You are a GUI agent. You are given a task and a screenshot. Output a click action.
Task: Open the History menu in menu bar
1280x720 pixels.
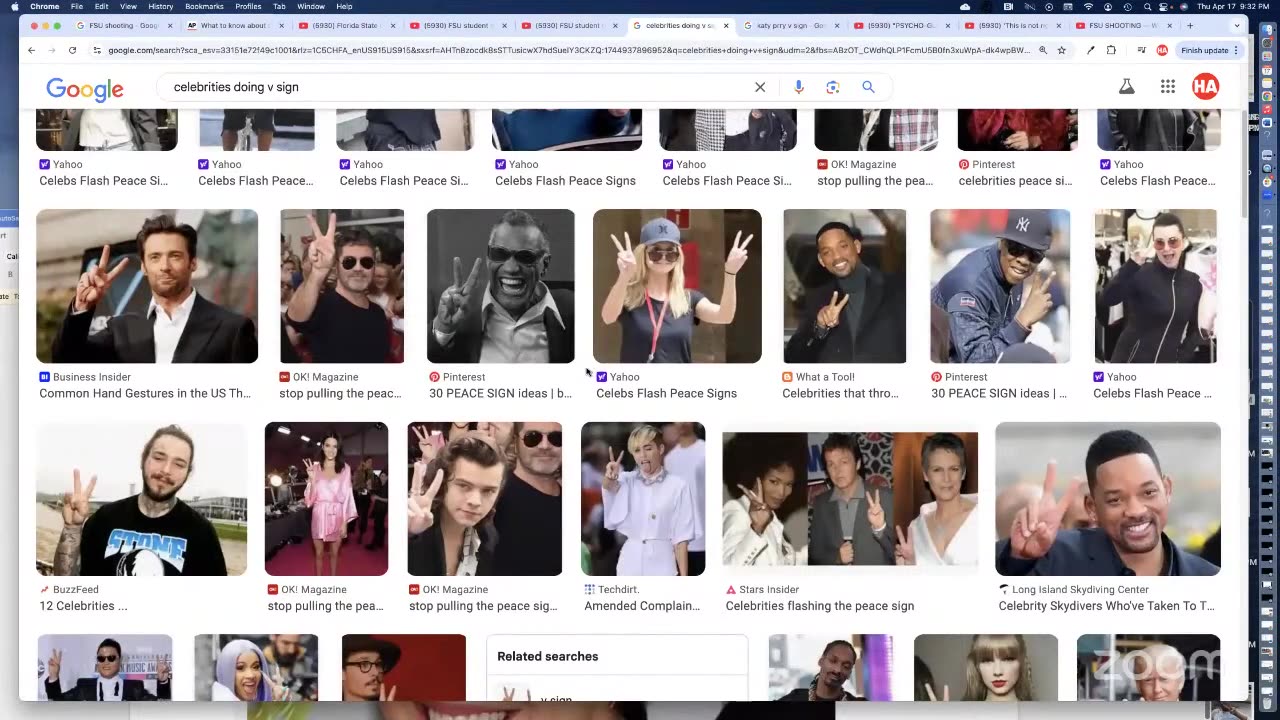(160, 6)
